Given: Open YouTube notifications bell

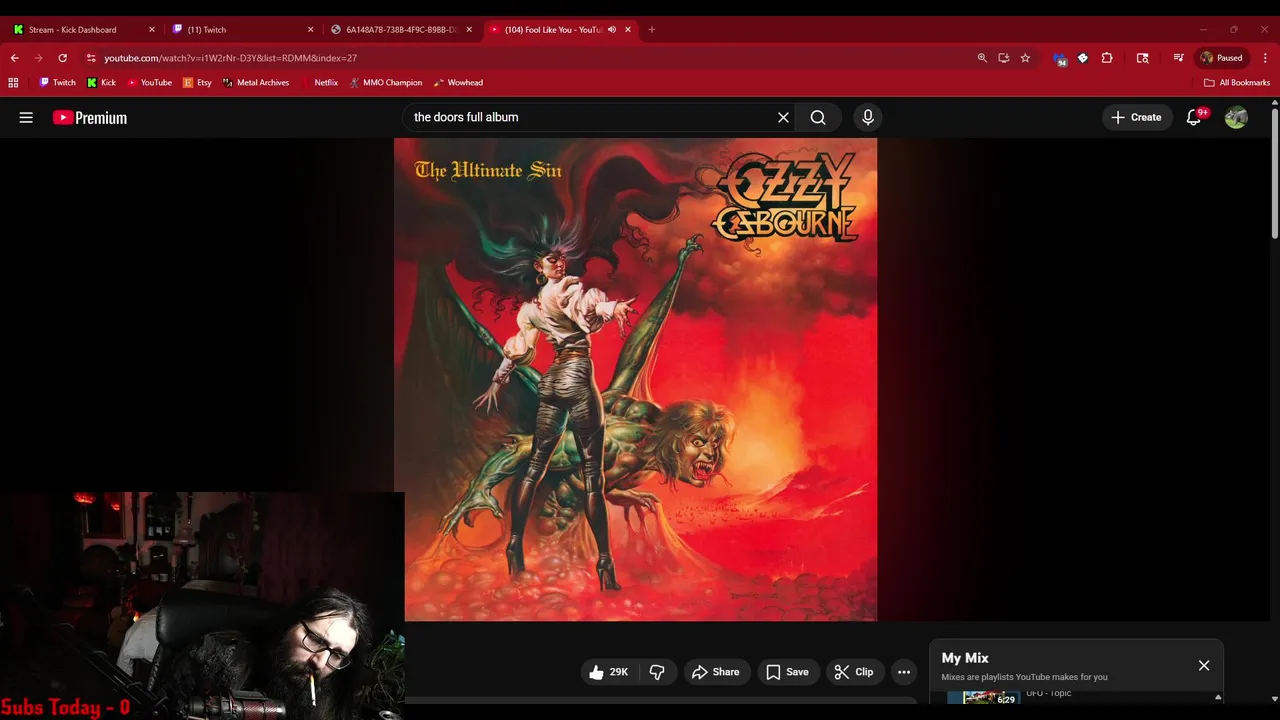Looking at the screenshot, I should pos(1194,117).
